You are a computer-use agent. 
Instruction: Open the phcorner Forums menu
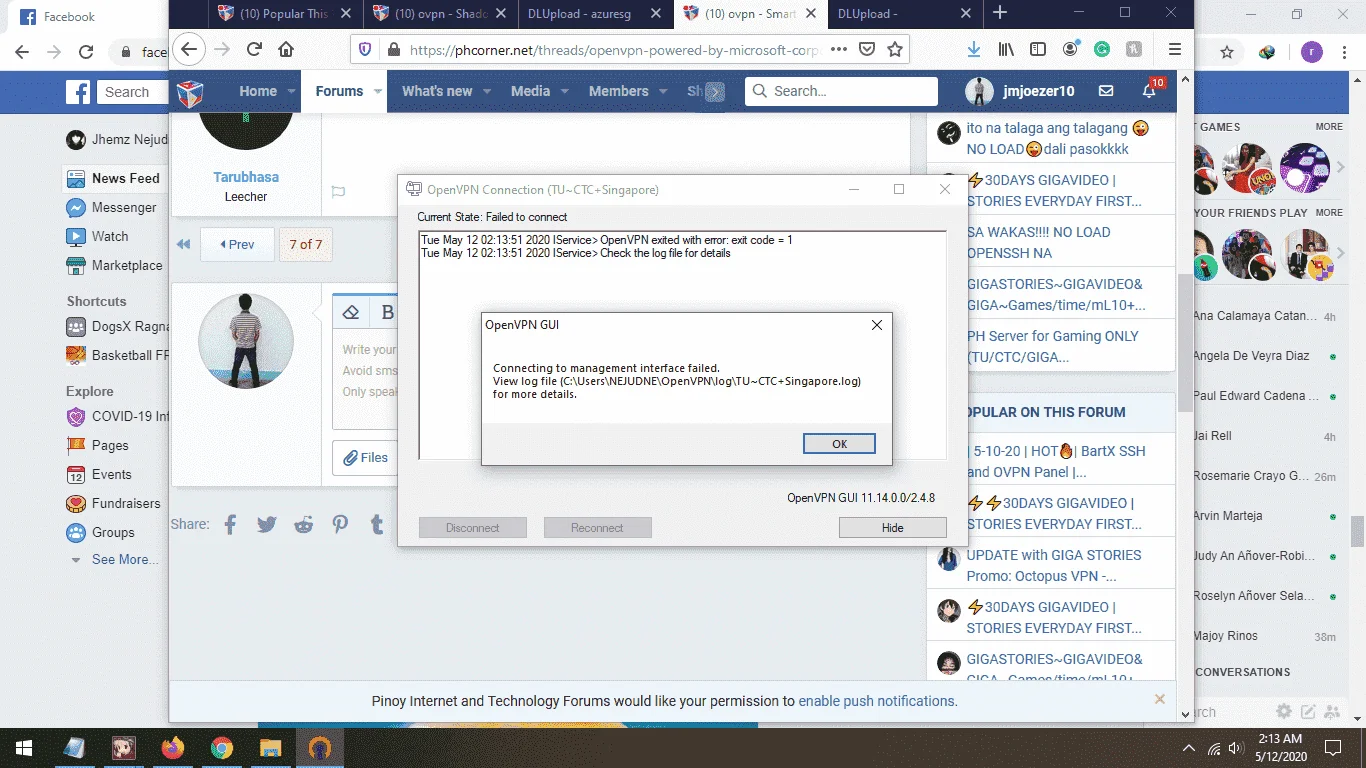[x=339, y=91]
